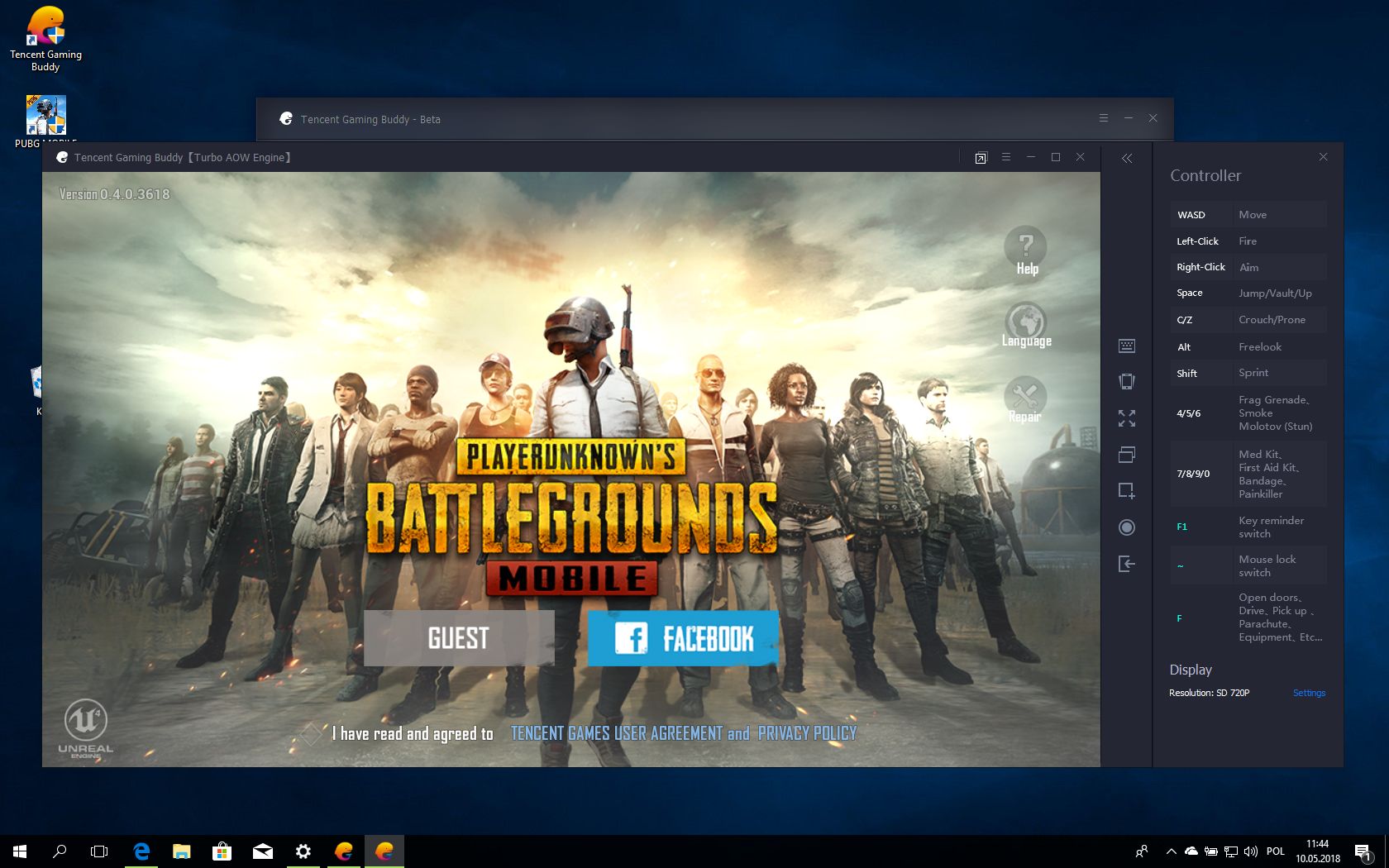
Task: Click the Crouch/Prone action text
Action: tap(1272, 320)
